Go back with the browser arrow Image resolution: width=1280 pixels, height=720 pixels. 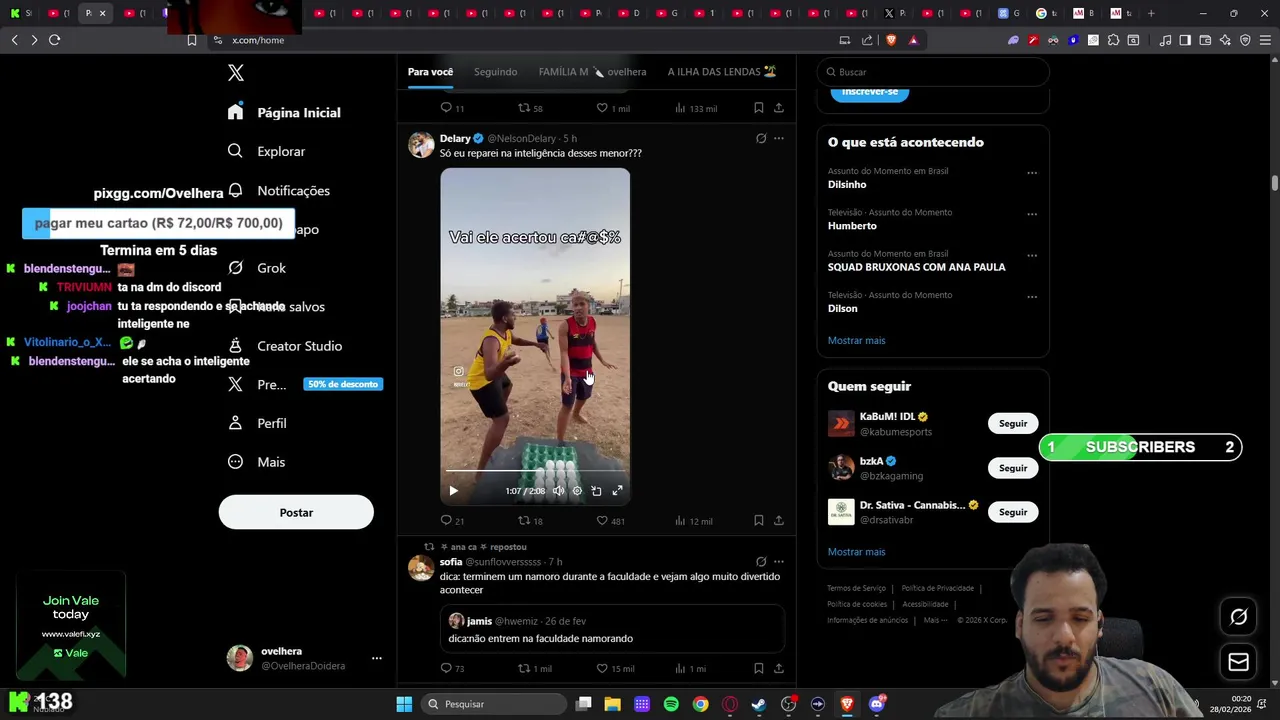tap(14, 40)
